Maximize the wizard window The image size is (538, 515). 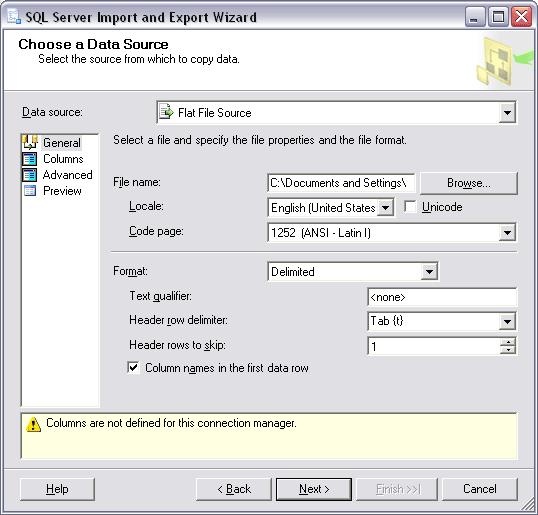[x=498, y=17]
